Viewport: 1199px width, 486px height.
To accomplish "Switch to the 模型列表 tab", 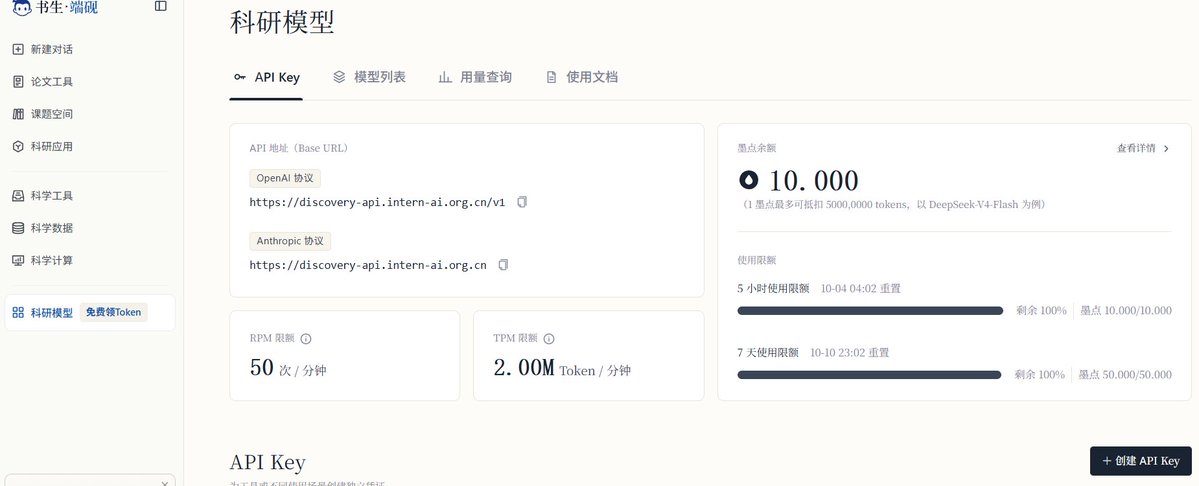I will coord(370,77).
